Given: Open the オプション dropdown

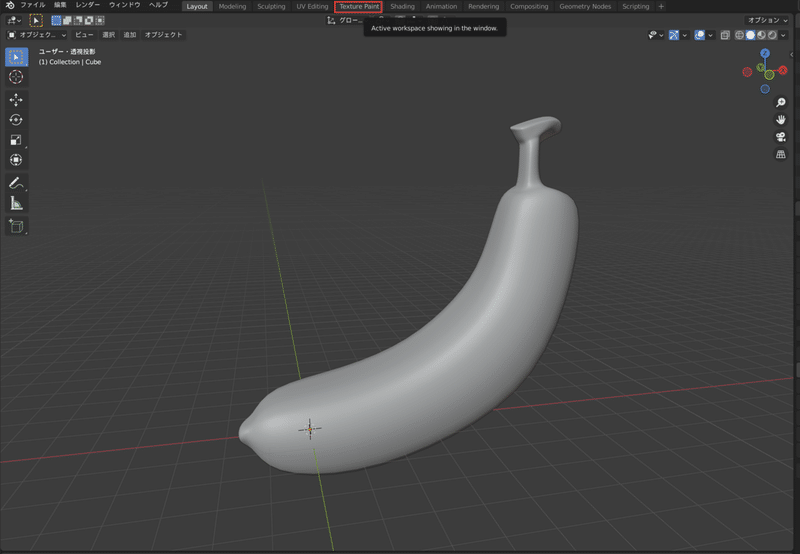Looking at the screenshot, I should pyautogui.click(x=767, y=20).
